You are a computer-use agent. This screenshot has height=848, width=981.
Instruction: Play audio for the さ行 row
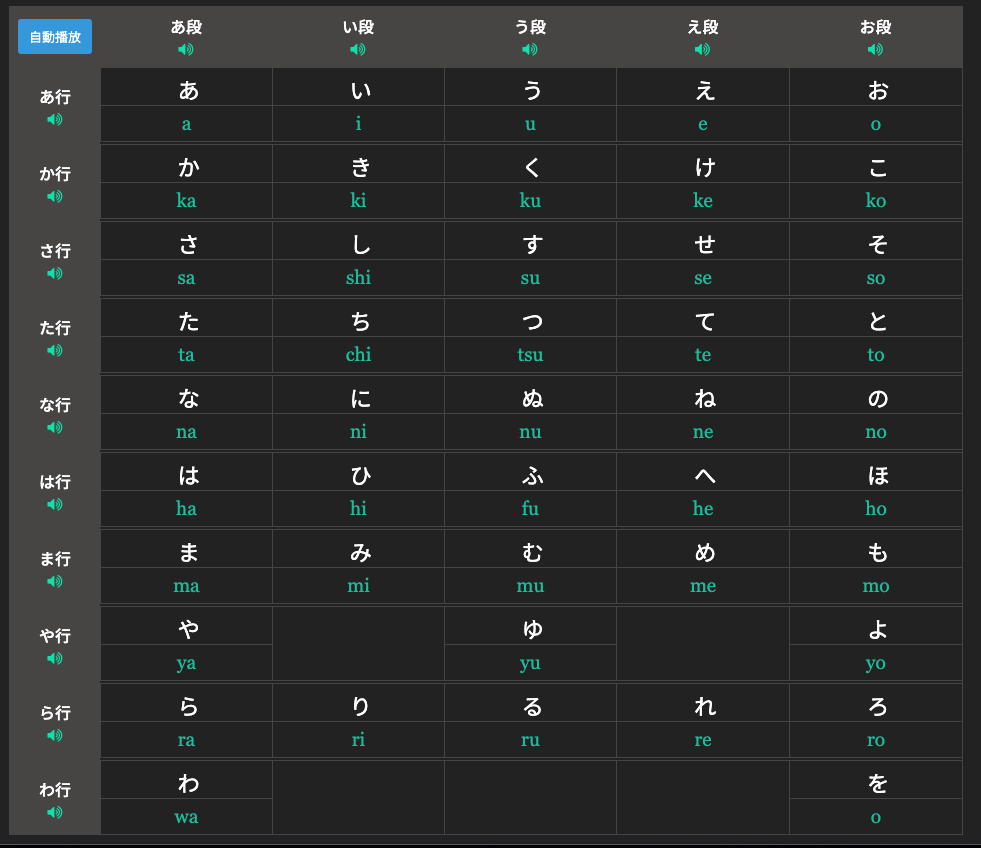[55, 273]
